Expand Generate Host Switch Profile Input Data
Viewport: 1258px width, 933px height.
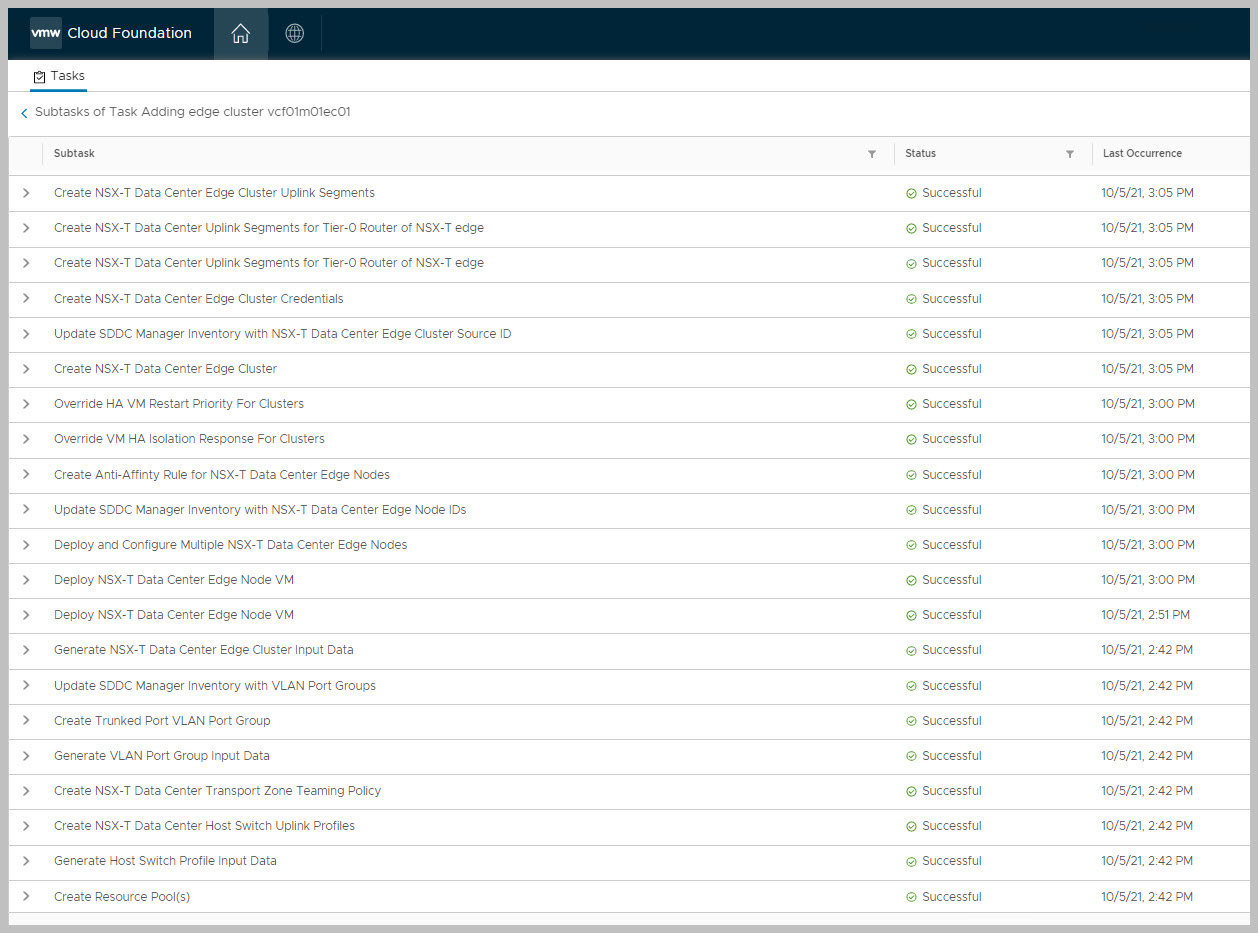click(x=26, y=861)
